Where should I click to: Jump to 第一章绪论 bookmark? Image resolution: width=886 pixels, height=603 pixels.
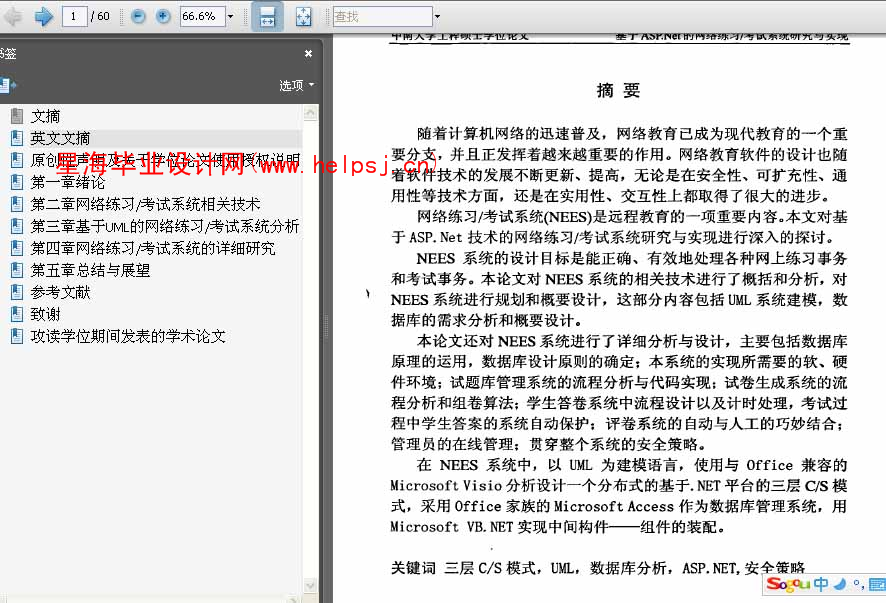[68, 183]
